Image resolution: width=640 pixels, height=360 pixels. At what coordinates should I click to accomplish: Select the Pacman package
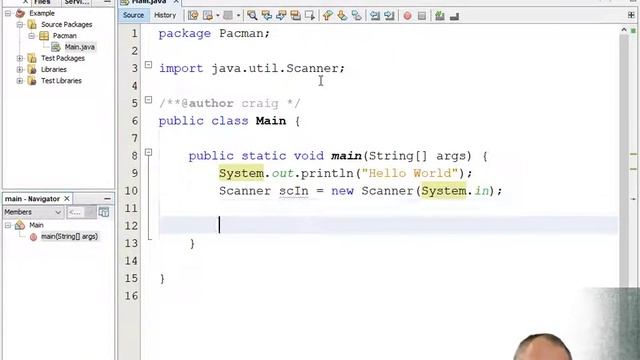point(64,36)
